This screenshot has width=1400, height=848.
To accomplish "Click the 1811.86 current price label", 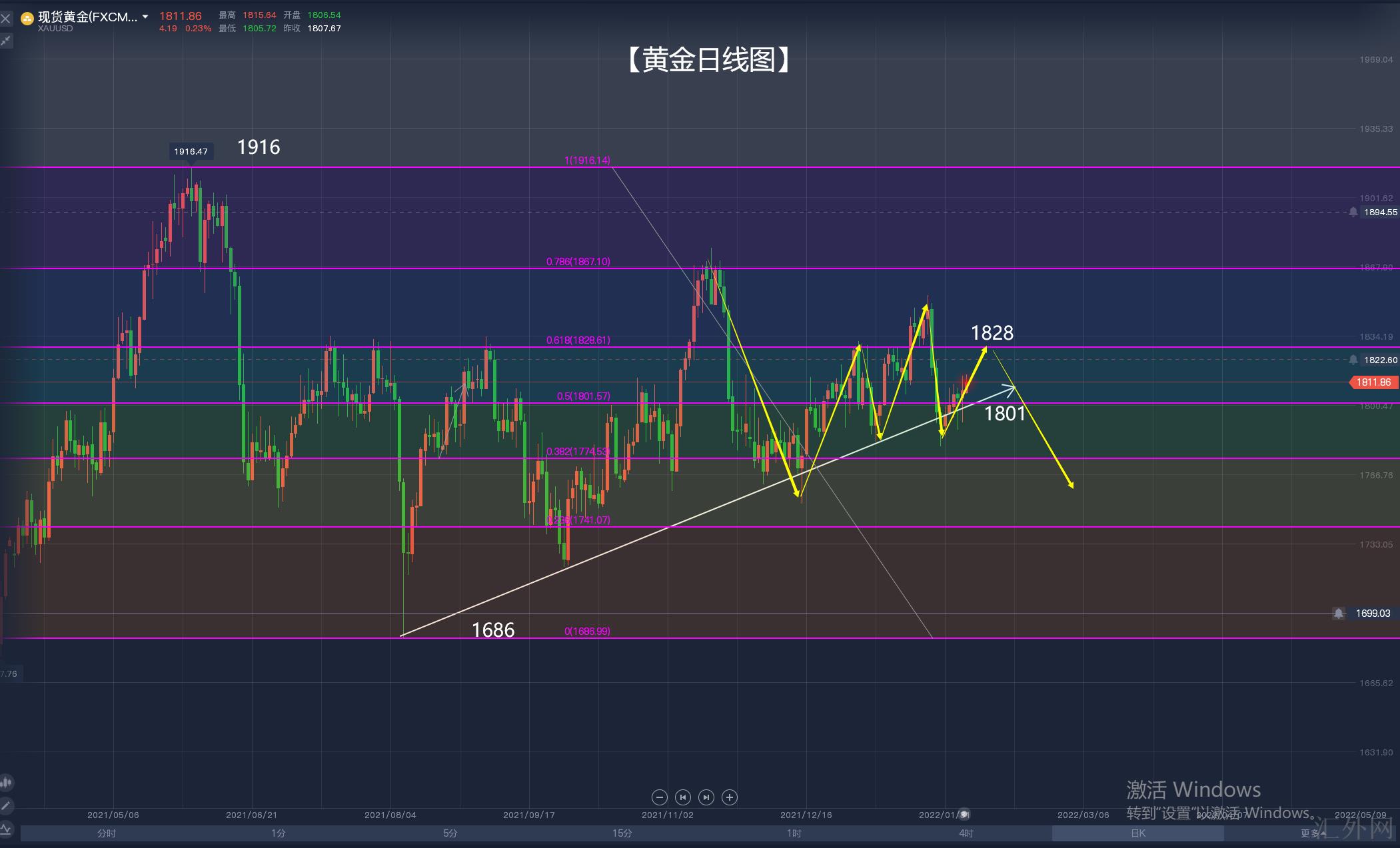I will (x=1373, y=382).
